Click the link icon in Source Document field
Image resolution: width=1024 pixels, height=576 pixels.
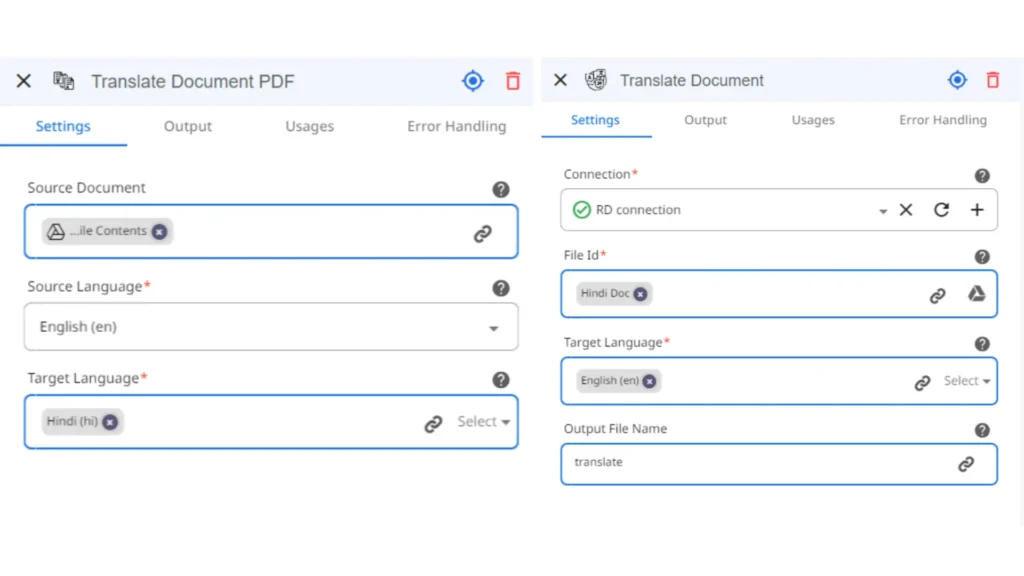click(483, 233)
